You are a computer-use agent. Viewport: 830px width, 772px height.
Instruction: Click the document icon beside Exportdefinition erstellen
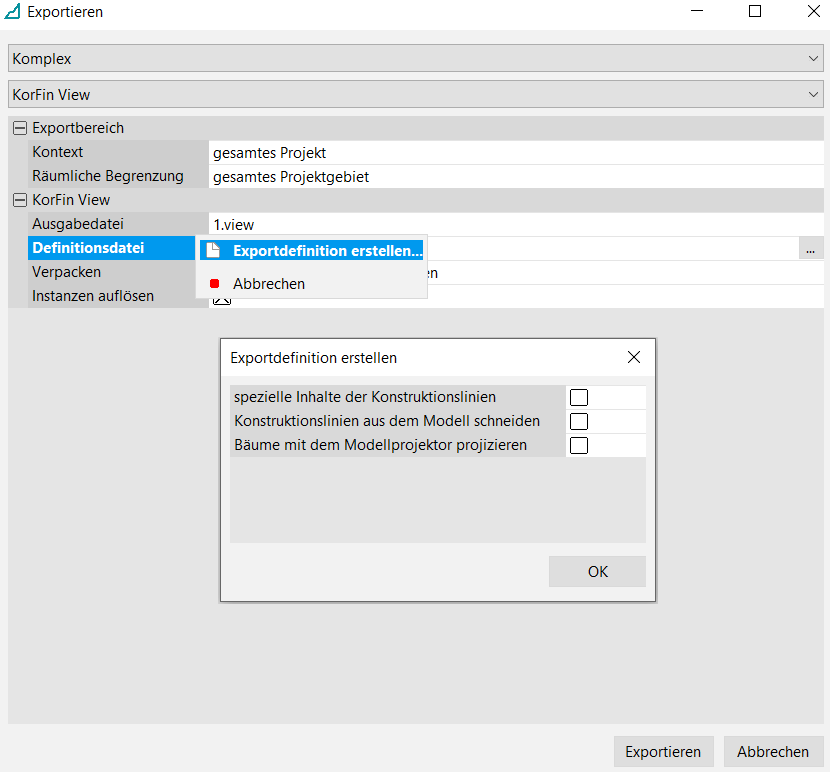point(212,251)
